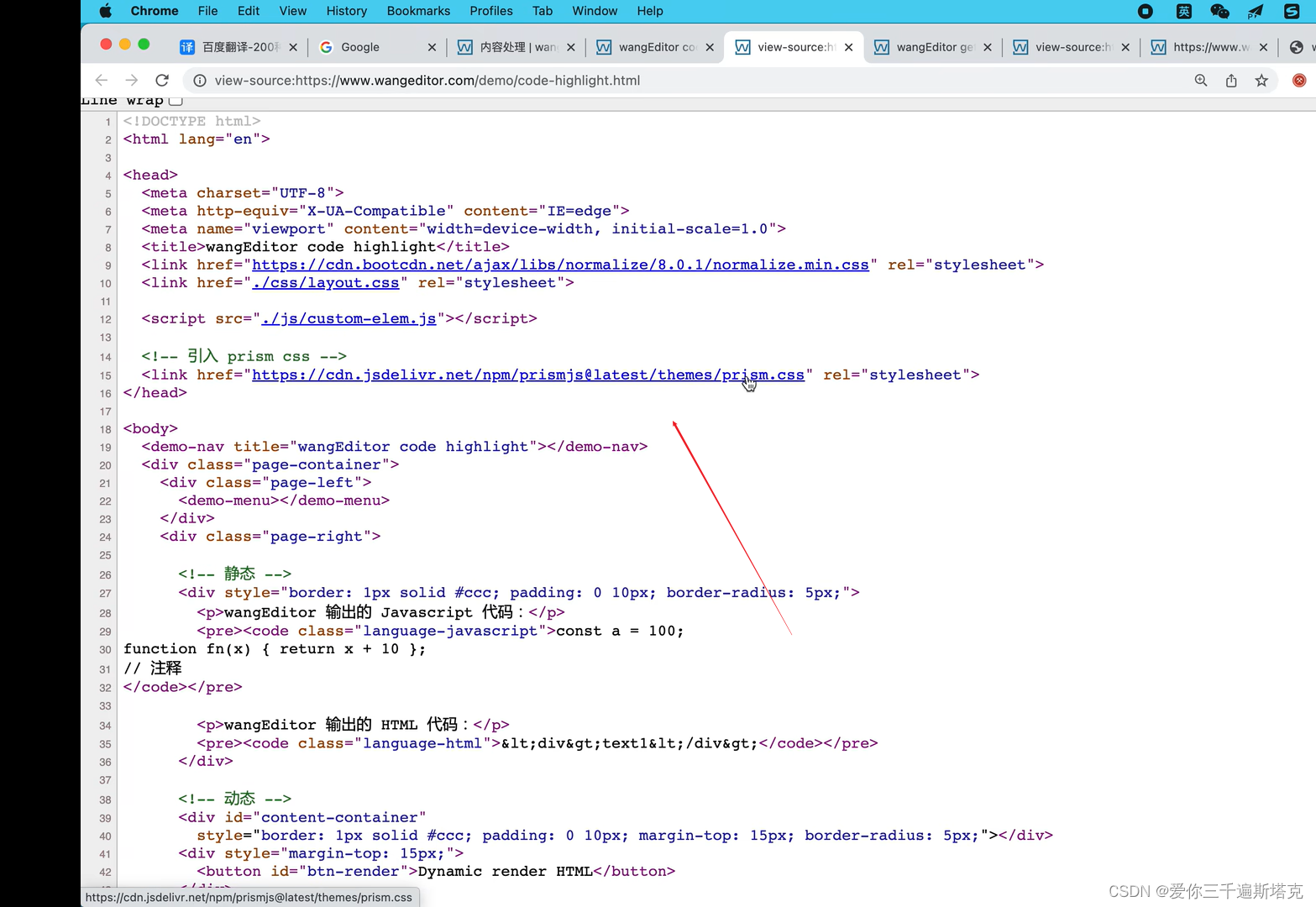
Task: Click the custom-elem.js script link
Action: pyautogui.click(x=349, y=318)
